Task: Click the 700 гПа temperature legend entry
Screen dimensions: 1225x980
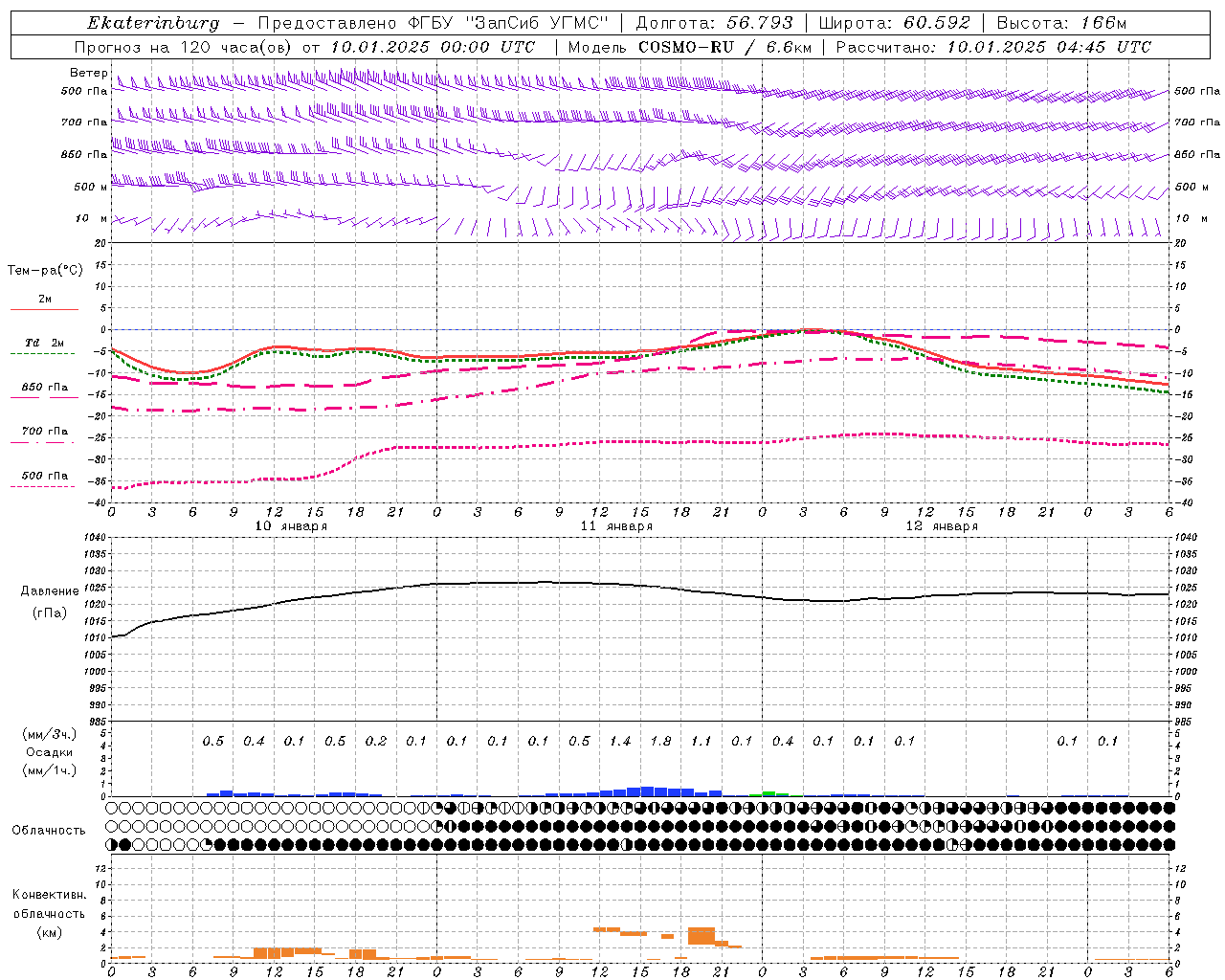Action: coord(45,431)
